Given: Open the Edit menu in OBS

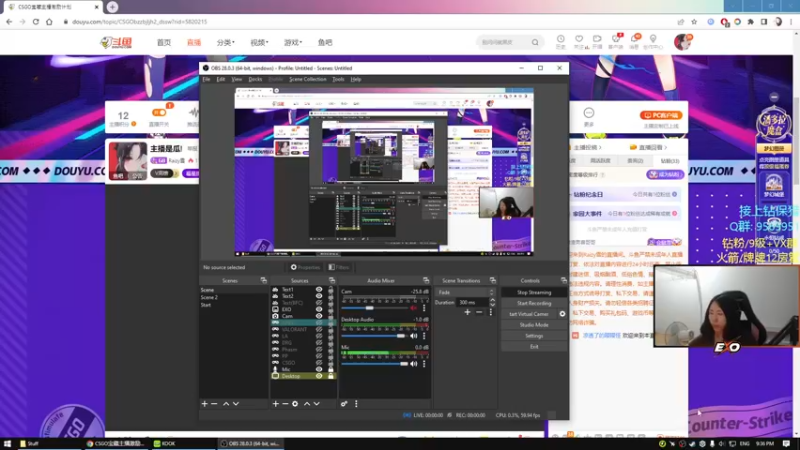Looking at the screenshot, I should (220, 79).
